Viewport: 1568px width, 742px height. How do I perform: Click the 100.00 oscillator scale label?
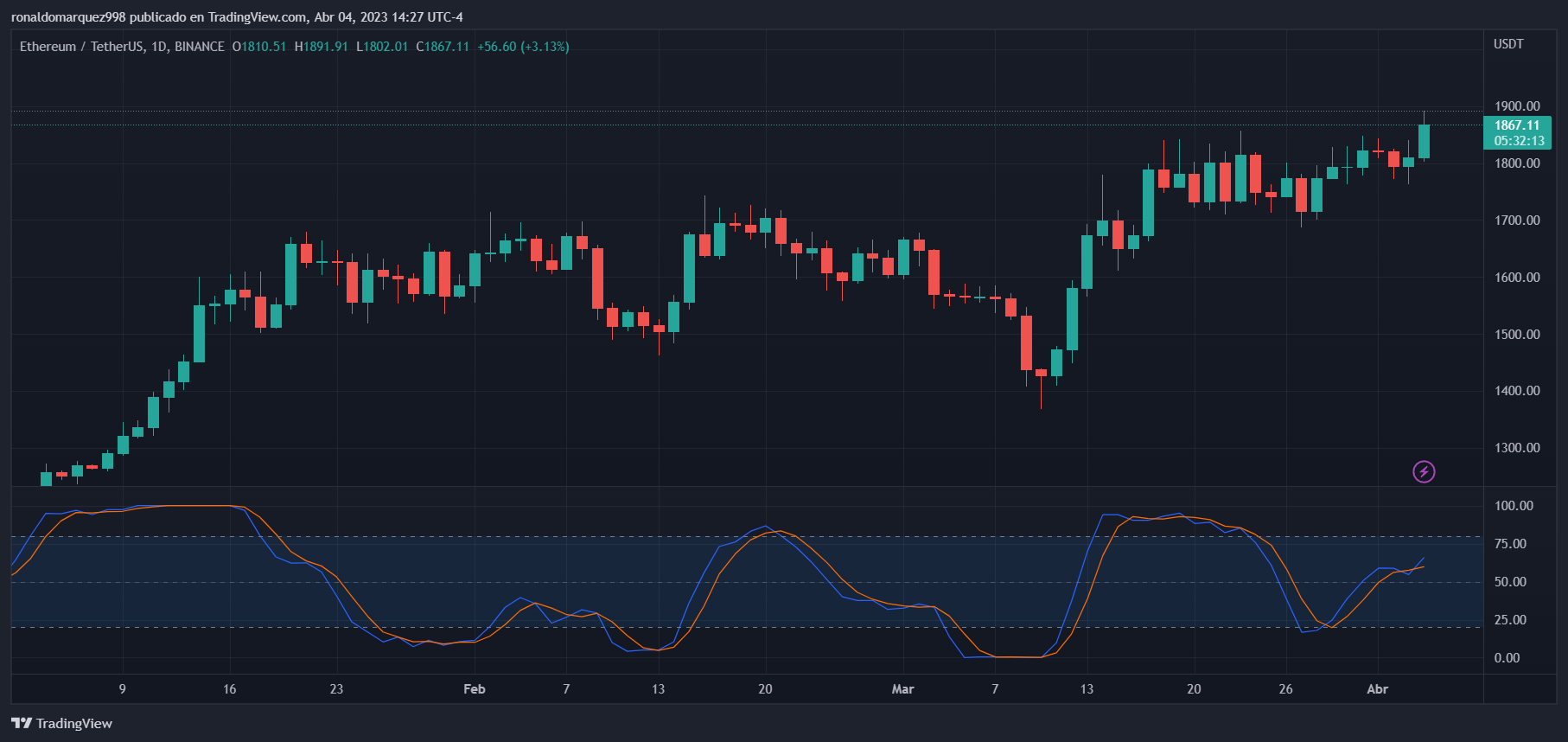1514,506
